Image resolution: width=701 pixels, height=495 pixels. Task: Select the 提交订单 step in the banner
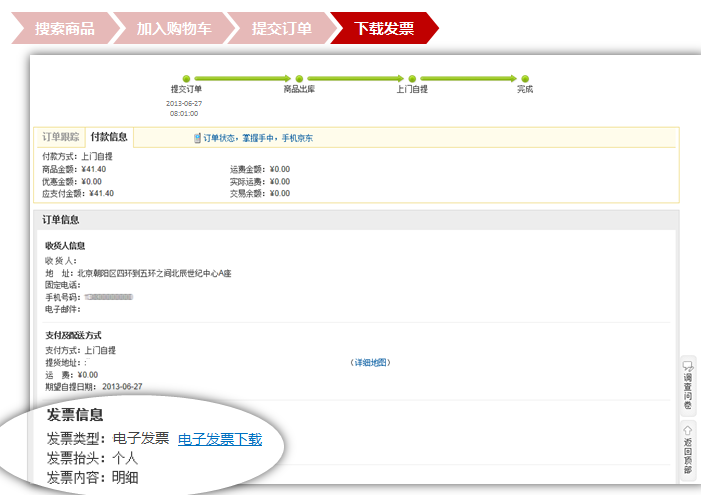[x=281, y=29]
